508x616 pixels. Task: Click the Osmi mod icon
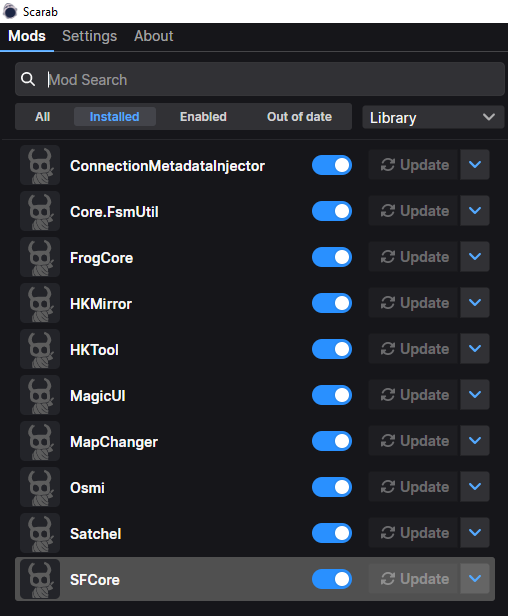tap(40, 487)
